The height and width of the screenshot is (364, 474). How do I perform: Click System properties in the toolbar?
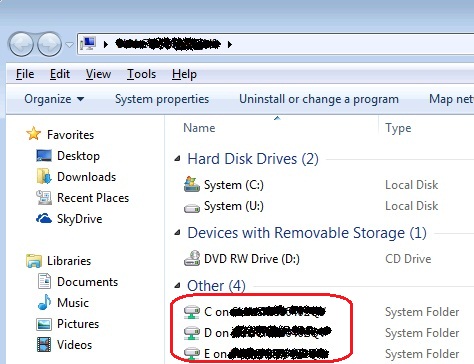(162, 99)
